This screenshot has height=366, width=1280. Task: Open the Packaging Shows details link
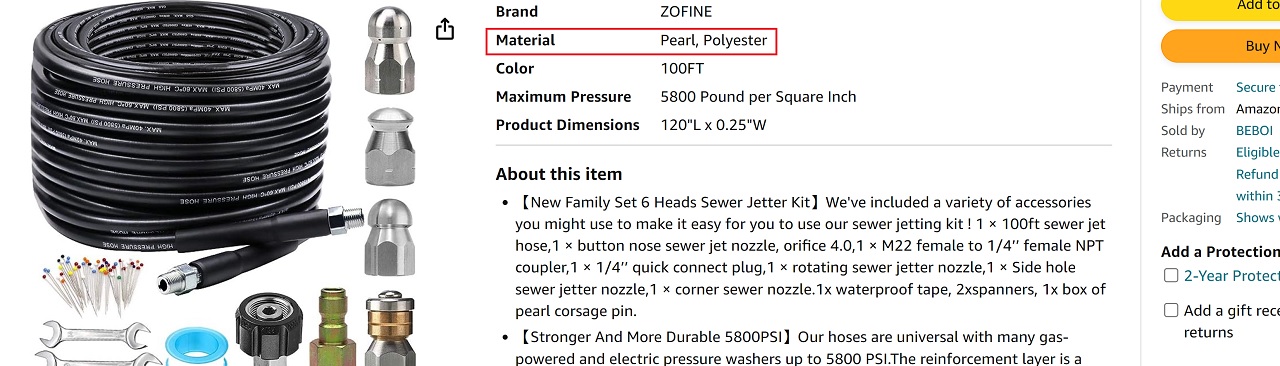(1258, 218)
